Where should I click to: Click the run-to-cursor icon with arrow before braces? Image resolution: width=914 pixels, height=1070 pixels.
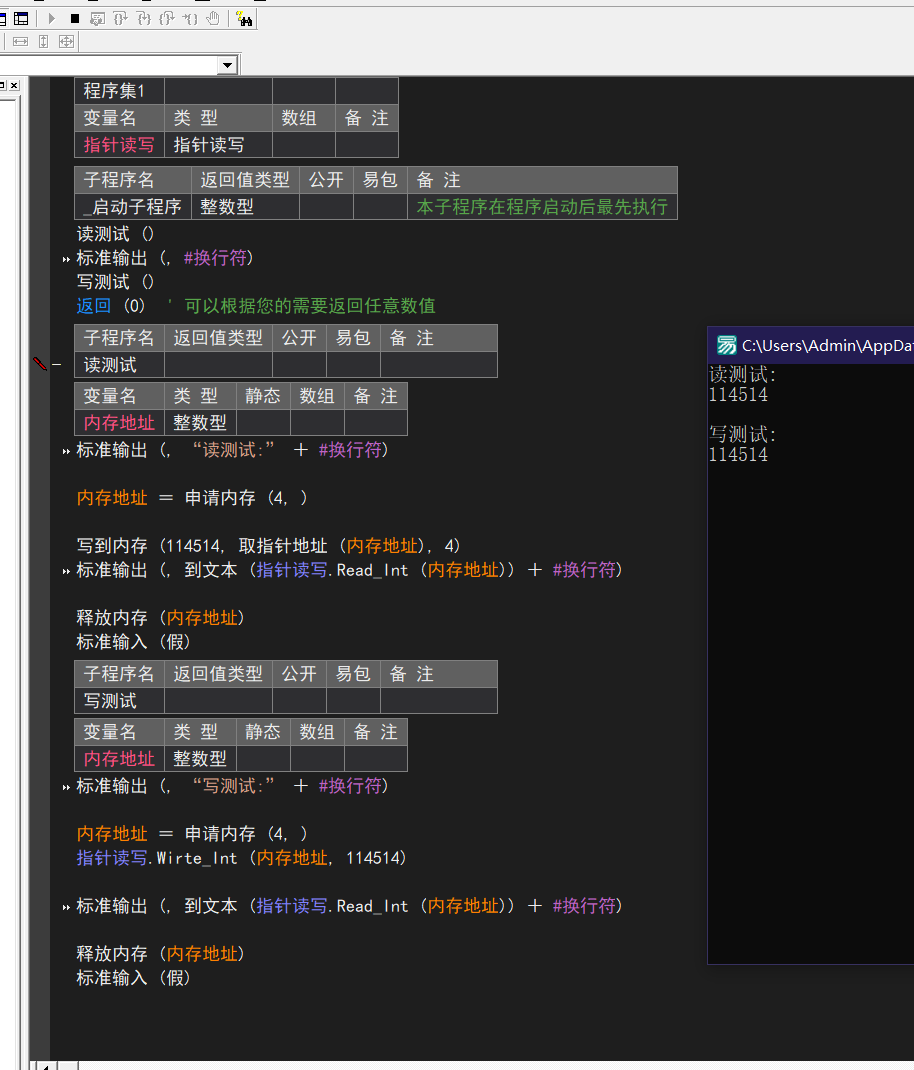(x=190, y=18)
